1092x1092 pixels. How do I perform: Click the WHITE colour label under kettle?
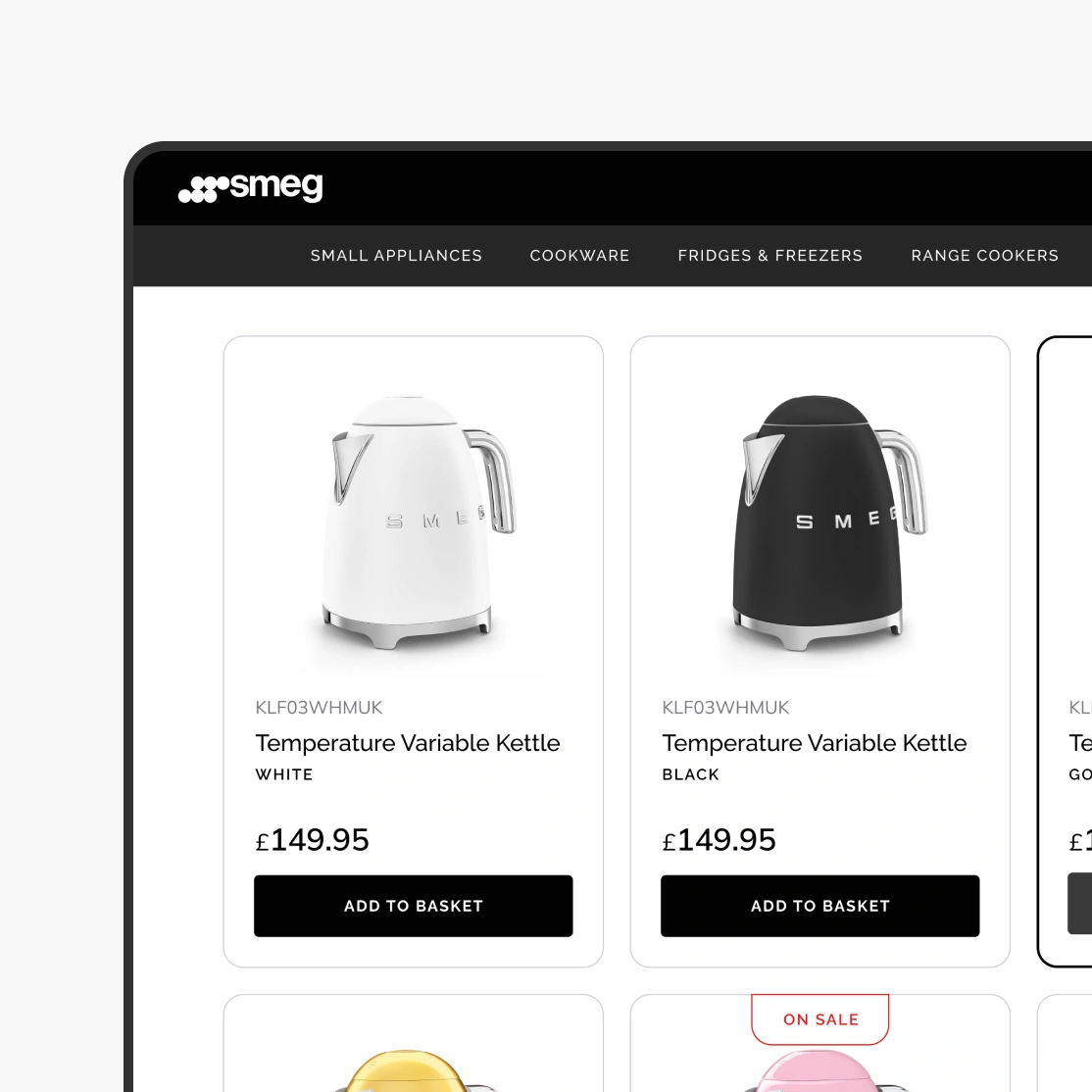tap(284, 774)
